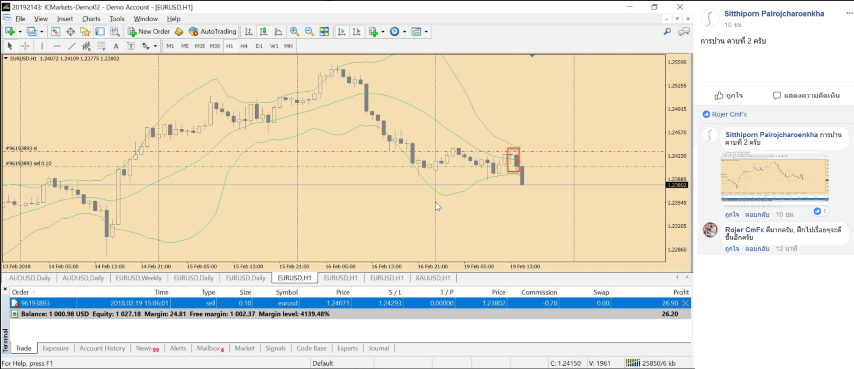The image size is (854, 369).
Task: Select the crosshair tool
Action: click(x=25, y=46)
